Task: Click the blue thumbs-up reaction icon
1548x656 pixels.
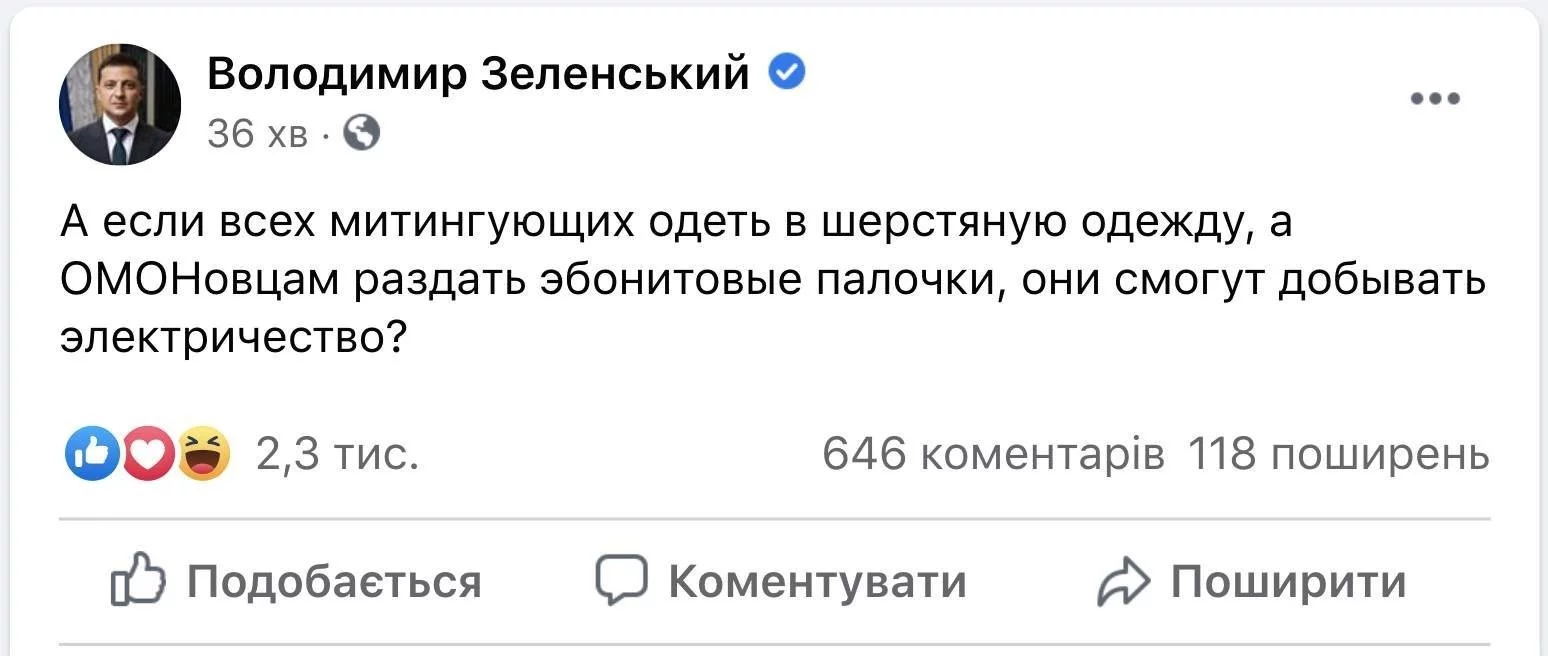Action: coord(90,455)
